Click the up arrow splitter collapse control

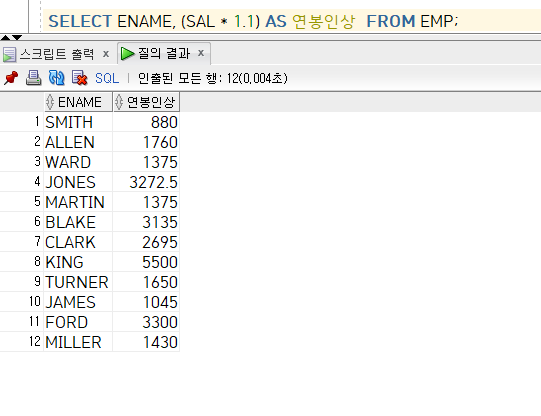(6, 37)
